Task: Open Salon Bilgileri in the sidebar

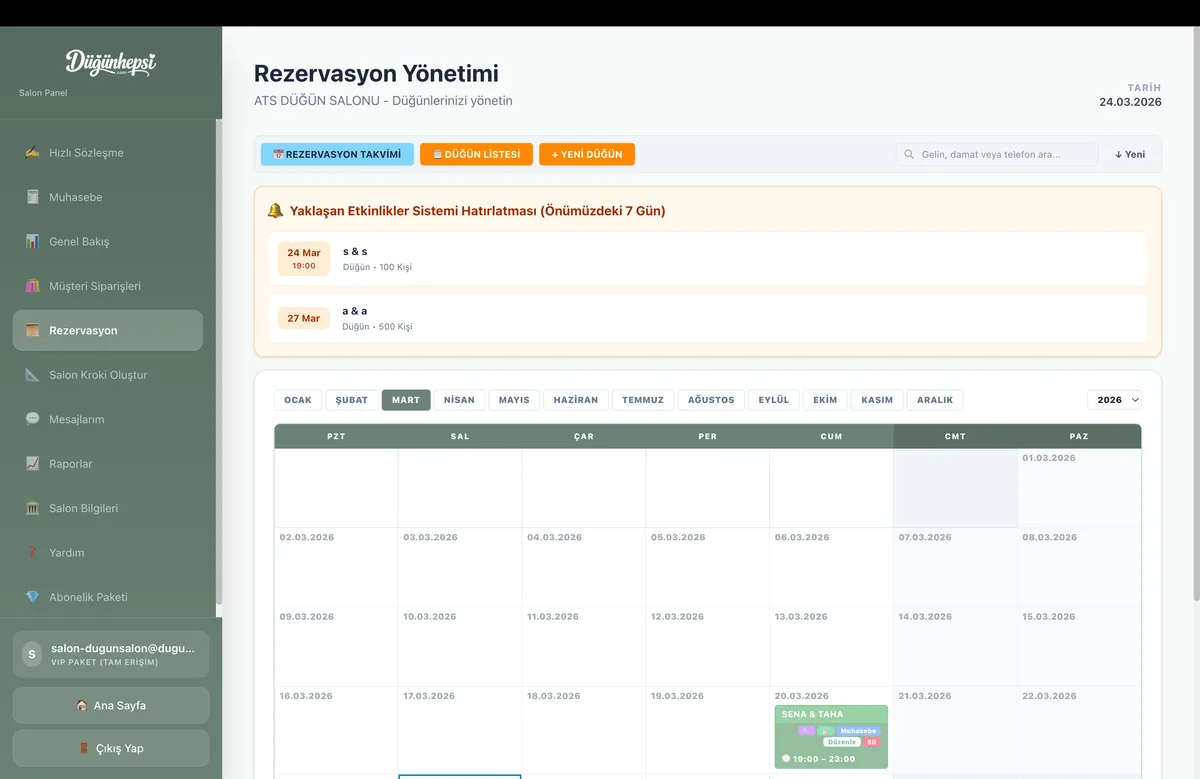Action: pyautogui.click(x=108, y=508)
